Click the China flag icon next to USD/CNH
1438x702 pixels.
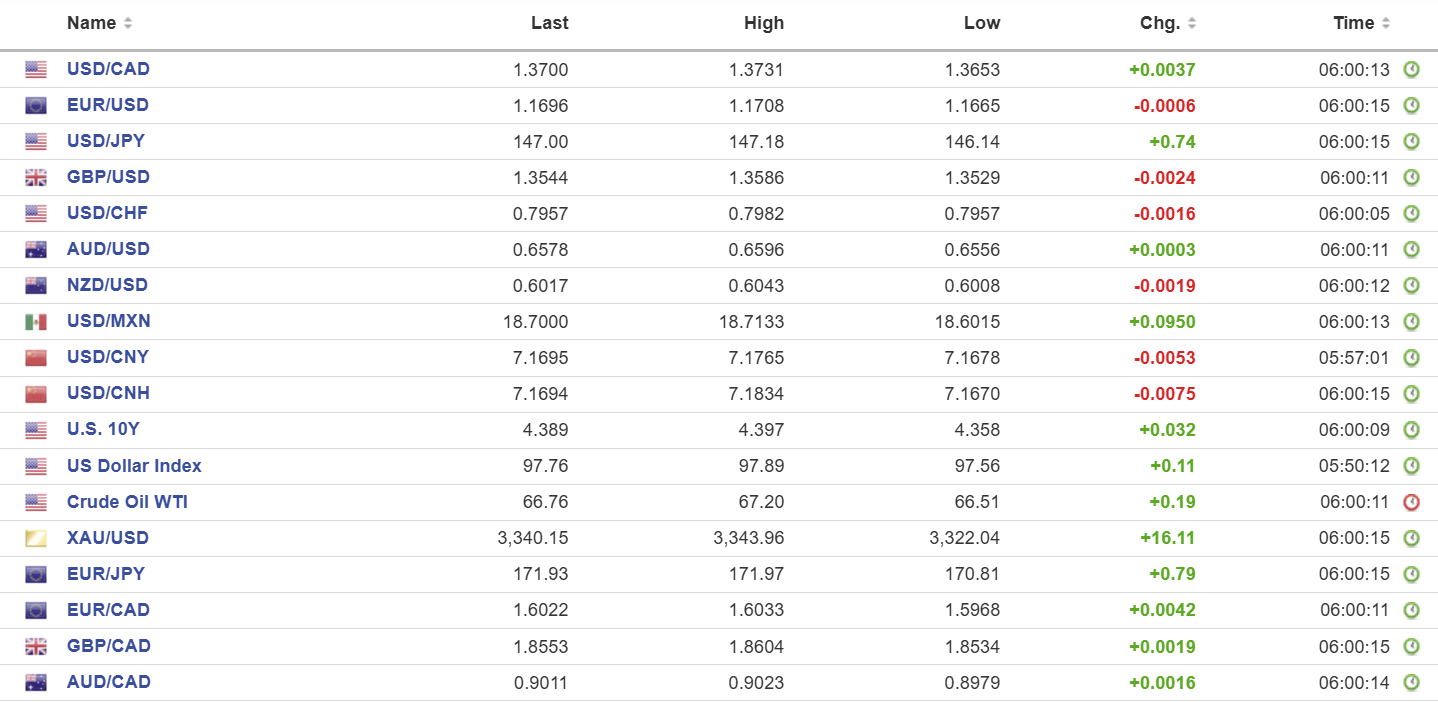pyautogui.click(x=36, y=395)
